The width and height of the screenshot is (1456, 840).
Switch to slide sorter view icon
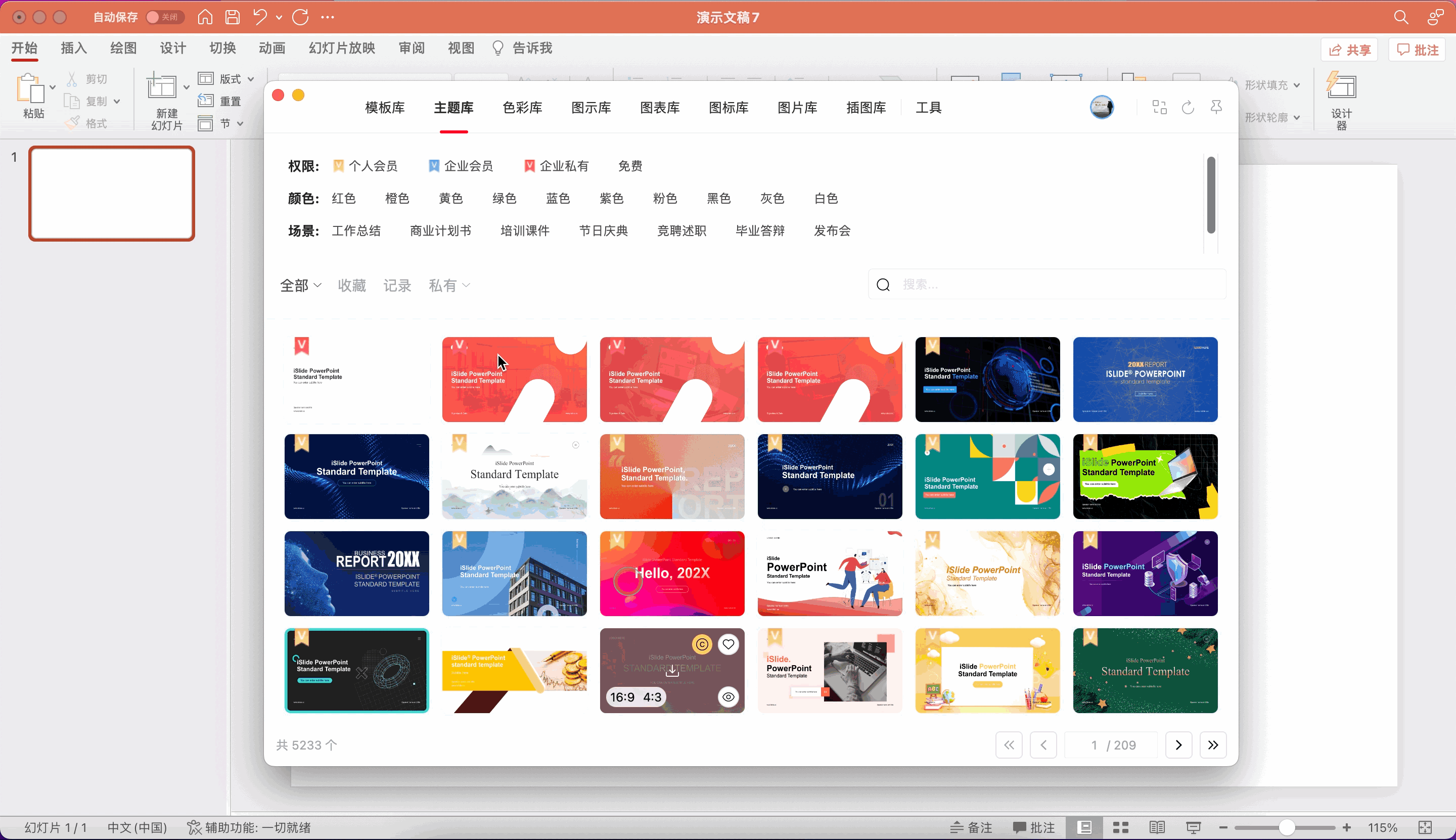(x=1120, y=827)
